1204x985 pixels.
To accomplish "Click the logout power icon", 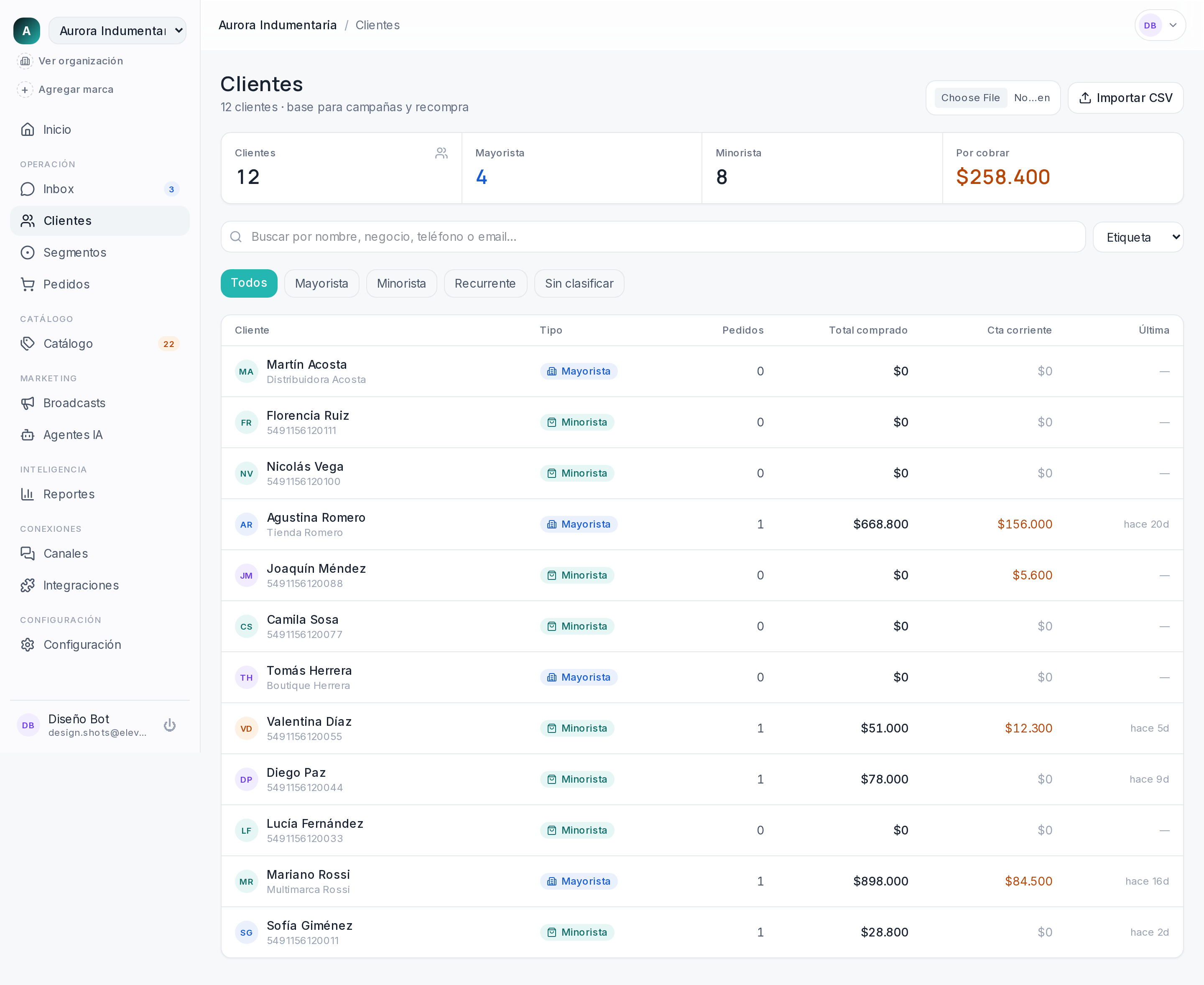I will 170,725.
